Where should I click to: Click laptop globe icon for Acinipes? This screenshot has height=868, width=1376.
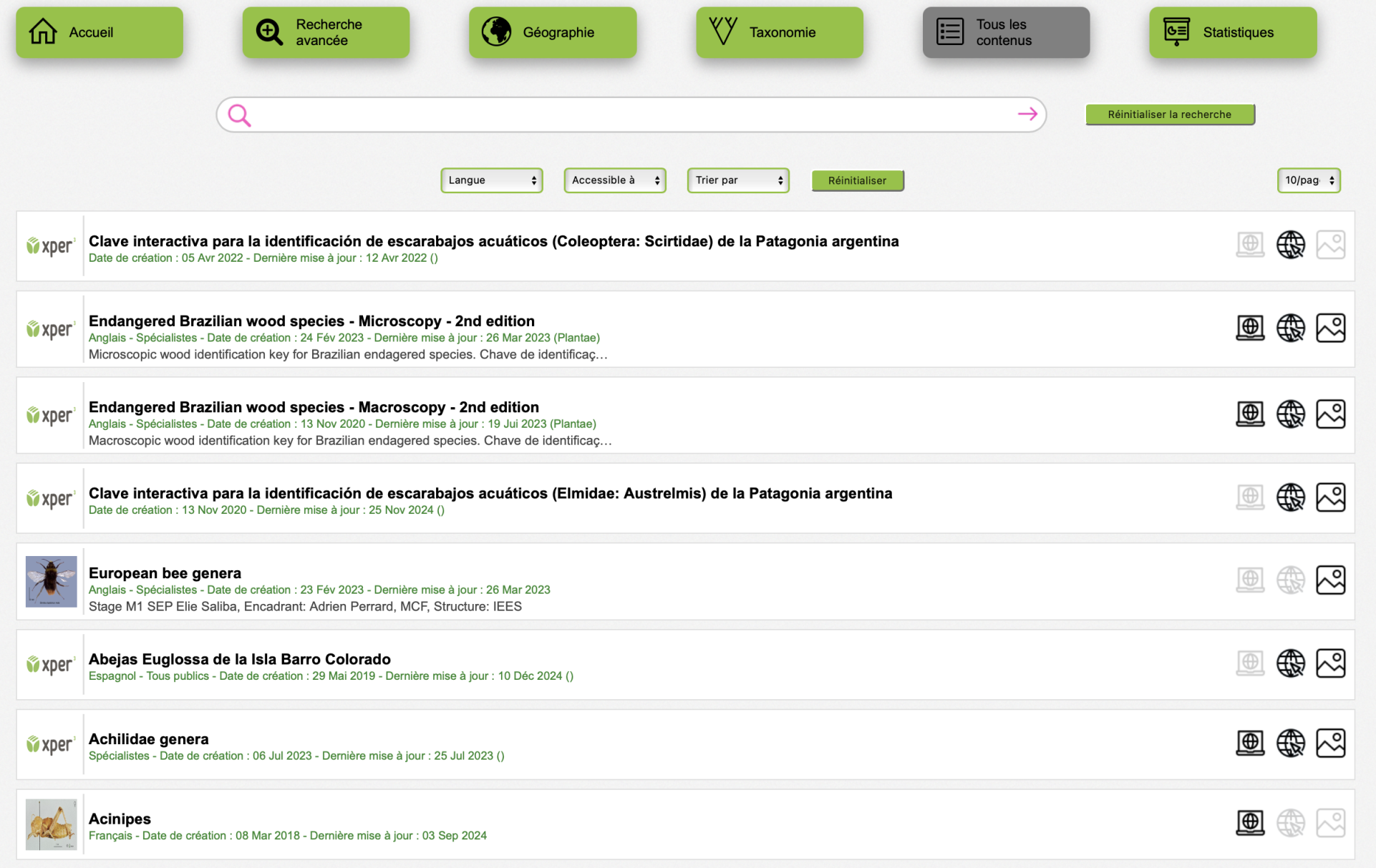click(x=1250, y=823)
